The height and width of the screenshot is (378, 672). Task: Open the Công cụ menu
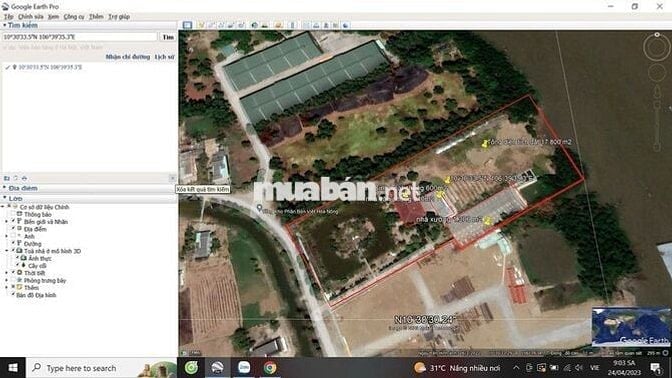[74, 16]
